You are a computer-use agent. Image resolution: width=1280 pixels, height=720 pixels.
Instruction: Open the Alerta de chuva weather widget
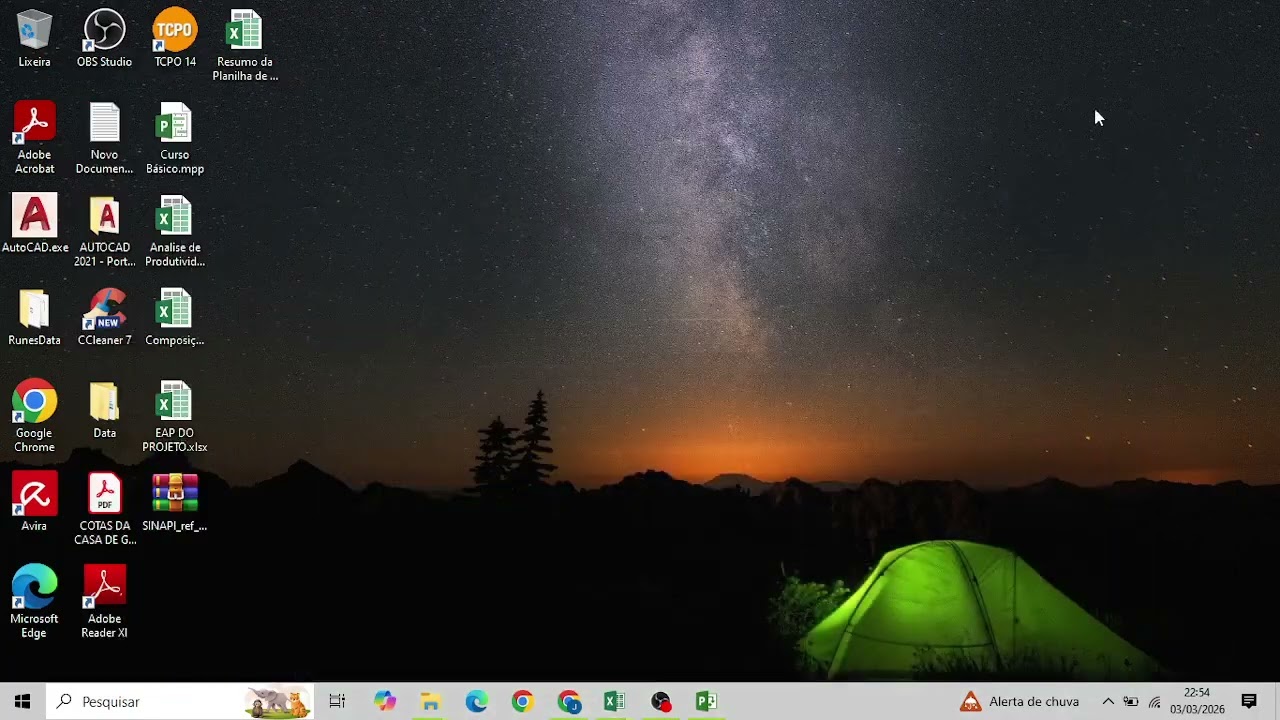click(1020, 701)
